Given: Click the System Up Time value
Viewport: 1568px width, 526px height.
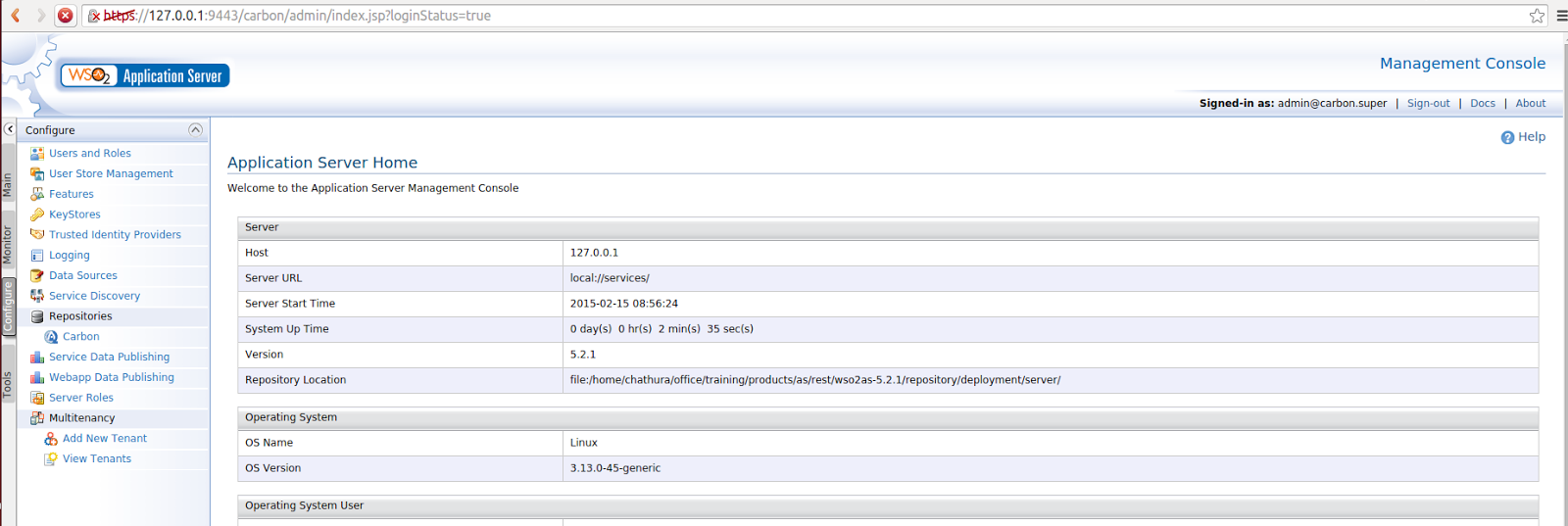Looking at the screenshot, I should (661, 329).
